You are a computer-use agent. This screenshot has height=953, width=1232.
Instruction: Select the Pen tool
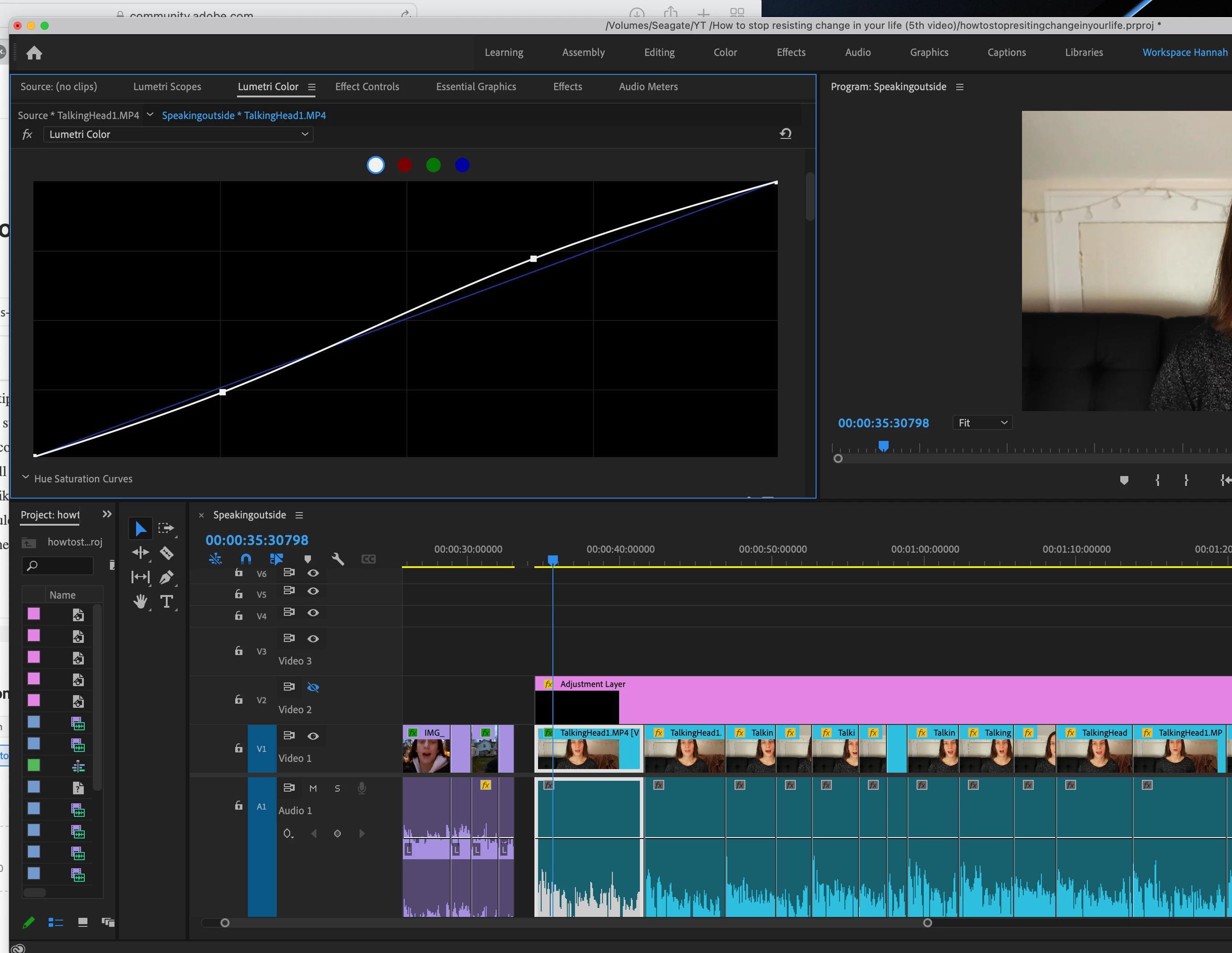(166, 577)
